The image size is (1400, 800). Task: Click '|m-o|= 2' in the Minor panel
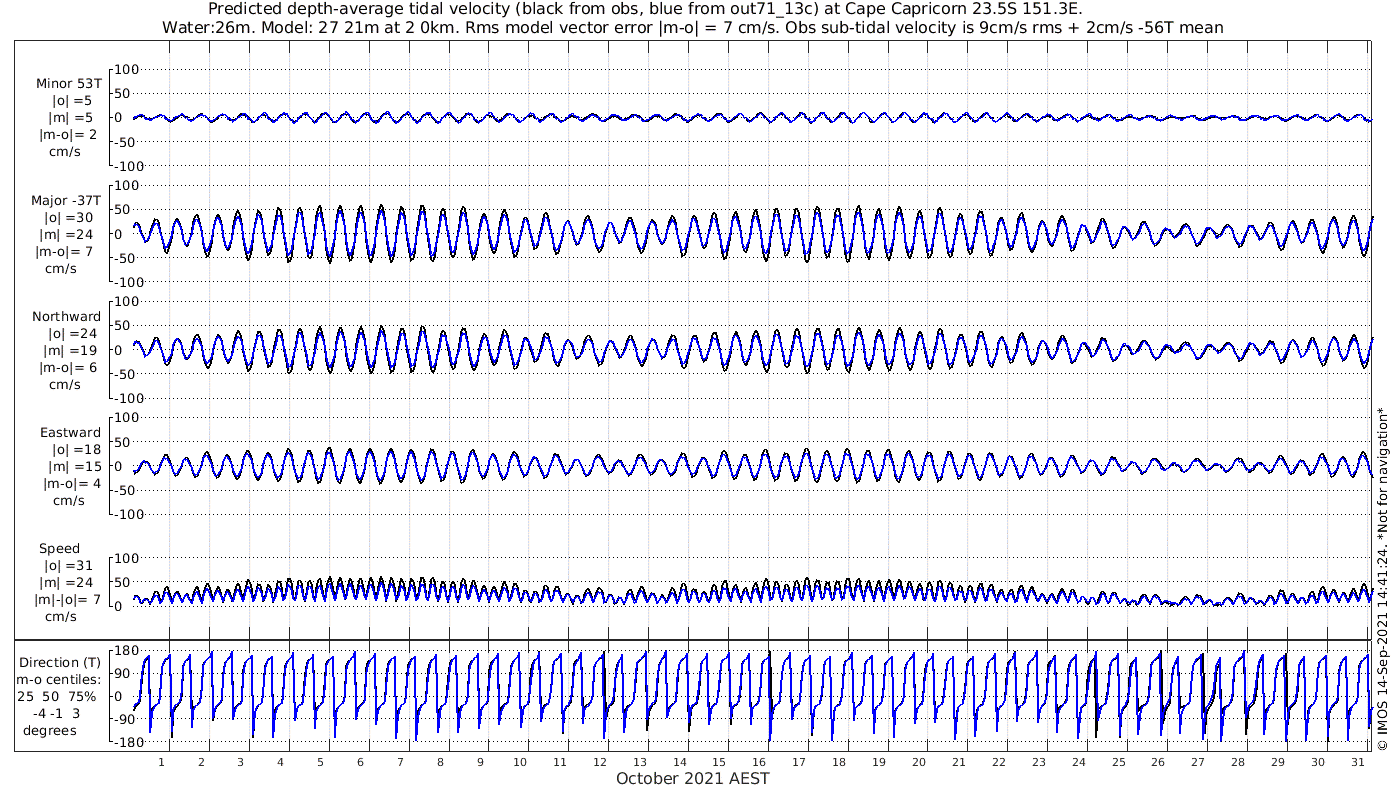pos(68,134)
